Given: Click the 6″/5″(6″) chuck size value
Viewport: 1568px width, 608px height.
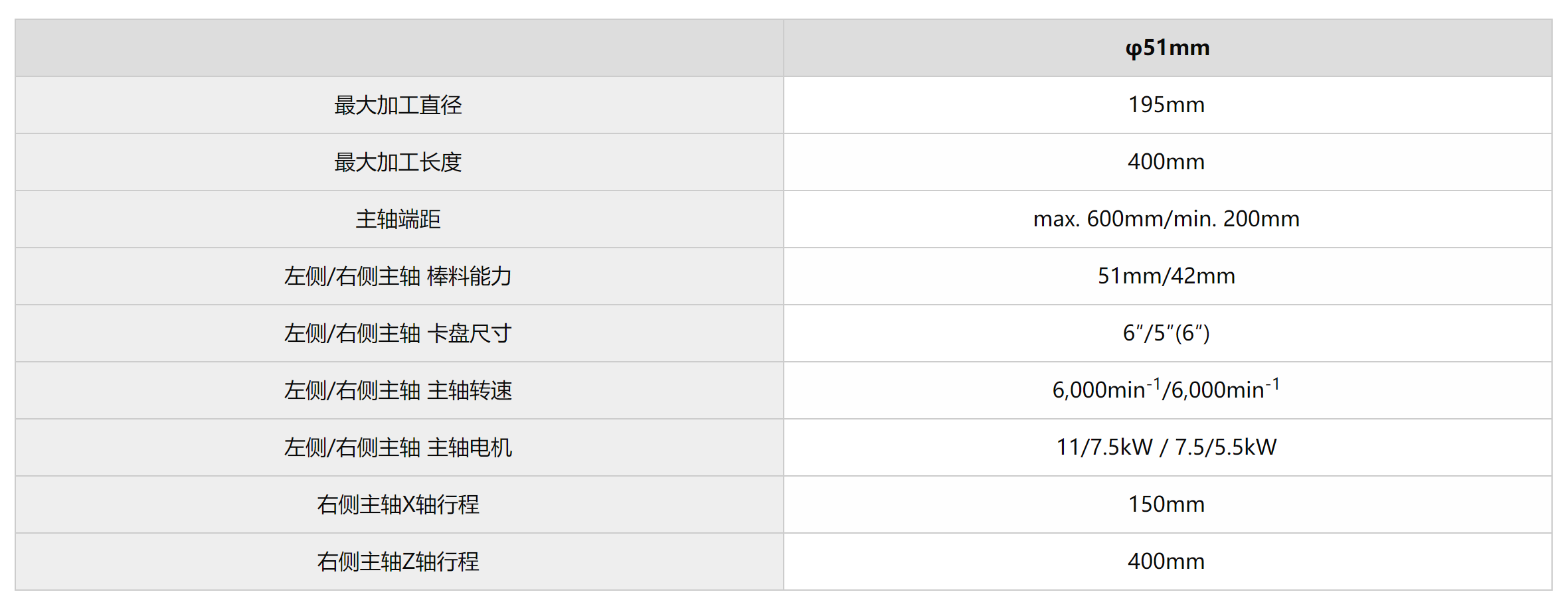Looking at the screenshot, I should pos(1166,333).
